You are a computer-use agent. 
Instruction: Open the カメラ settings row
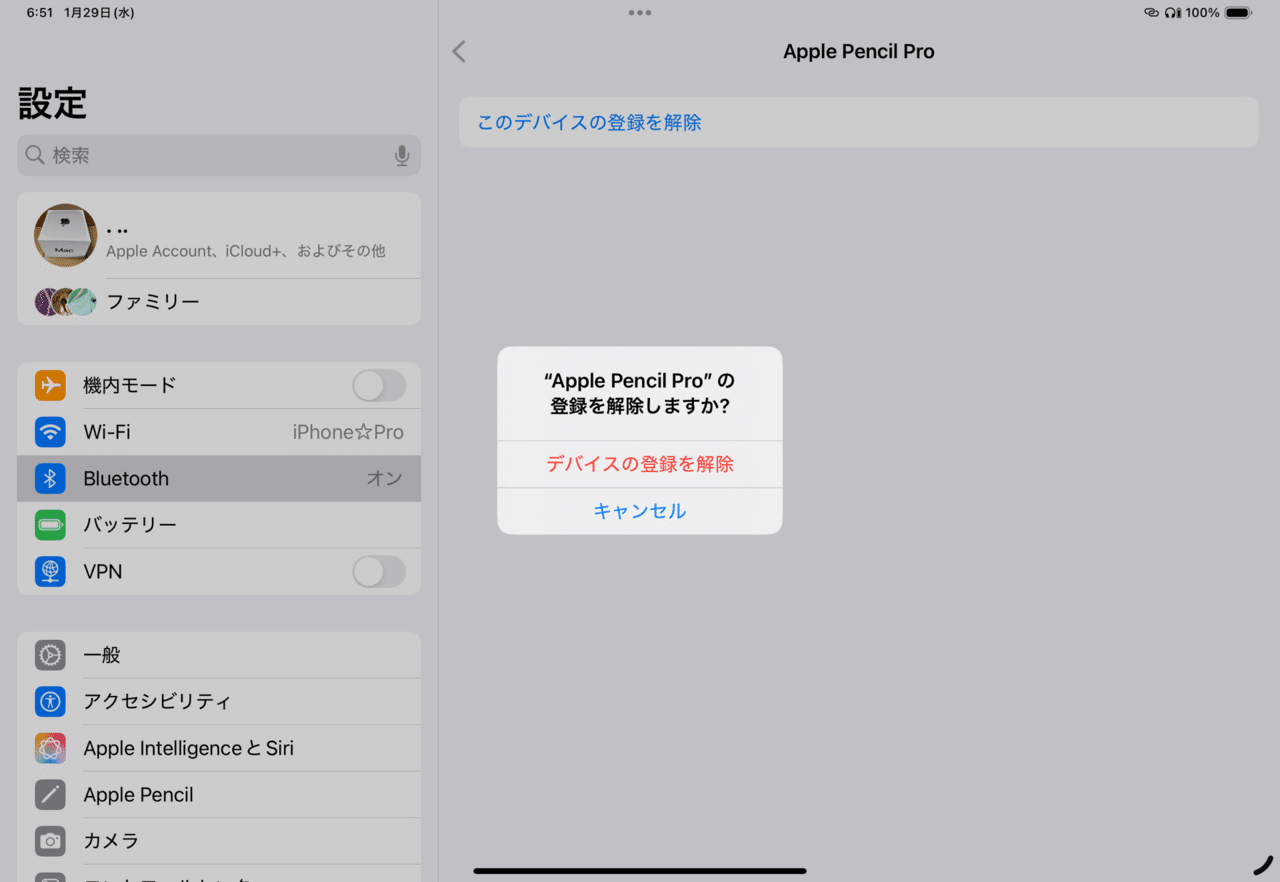(x=219, y=841)
